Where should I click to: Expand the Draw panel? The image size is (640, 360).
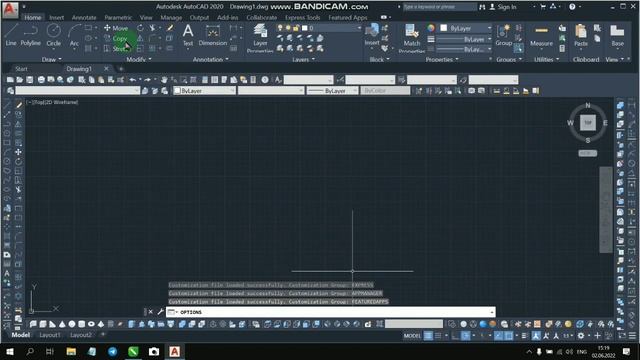pyautogui.click(x=51, y=59)
